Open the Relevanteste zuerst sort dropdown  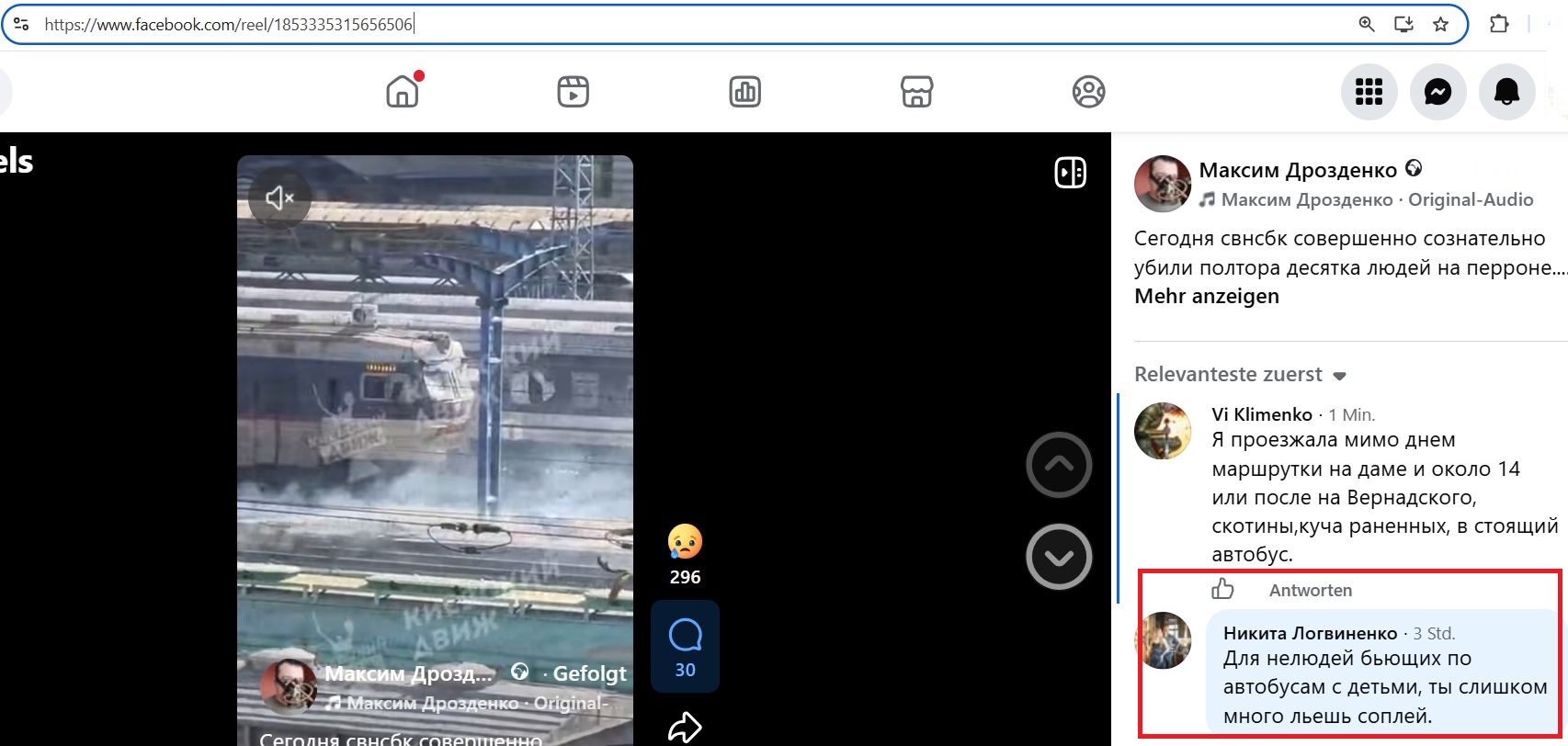coord(1240,375)
